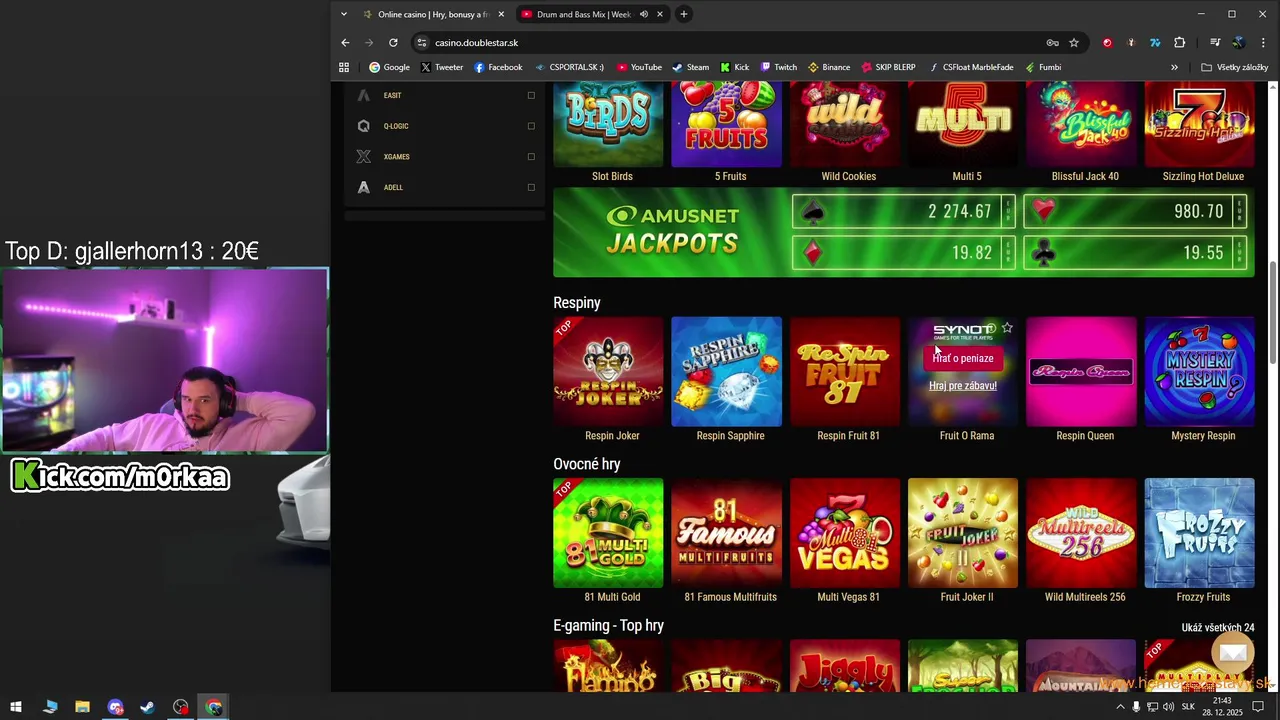Image resolution: width=1280 pixels, height=720 pixels.
Task: Open the CSFloat MarbleFade bookmark
Action: pyautogui.click(x=971, y=67)
